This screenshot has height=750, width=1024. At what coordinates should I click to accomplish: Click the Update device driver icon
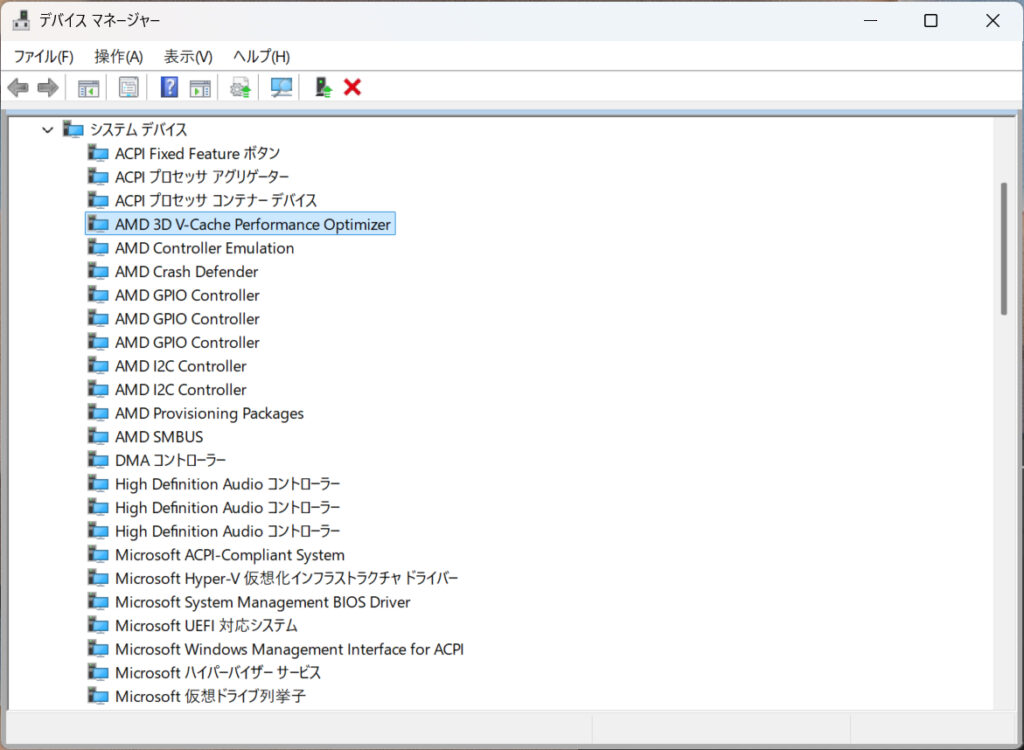240,88
